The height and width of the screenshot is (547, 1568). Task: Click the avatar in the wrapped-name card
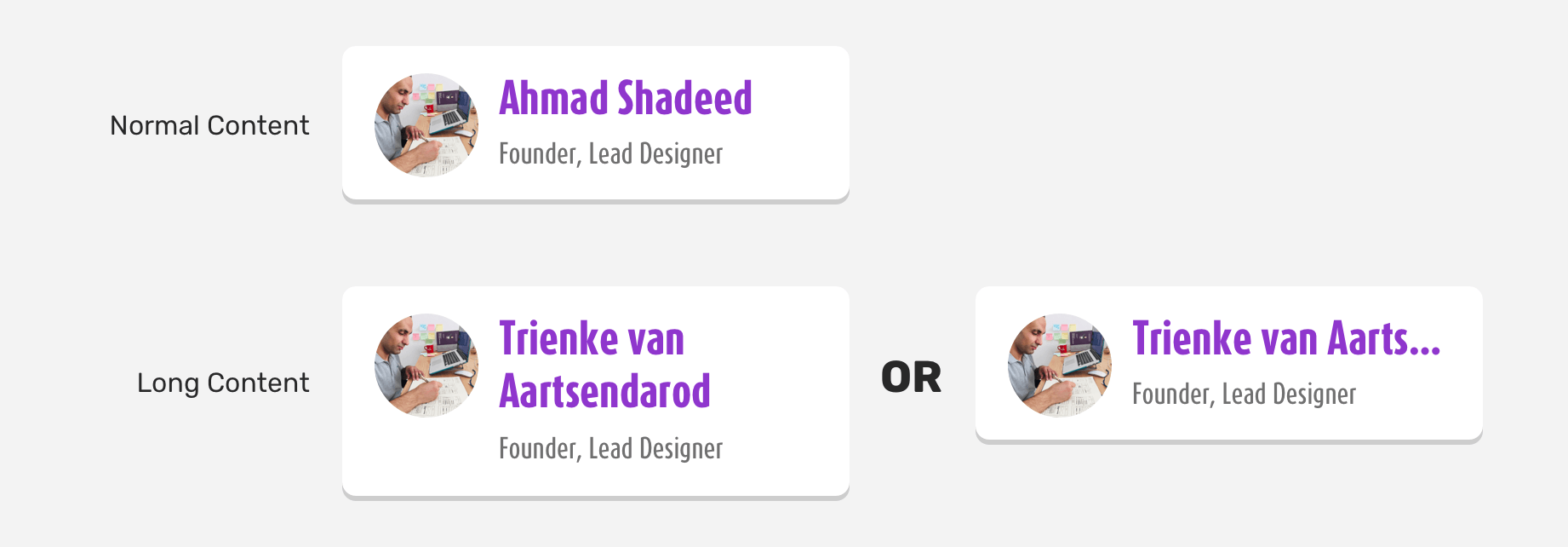tap(426, 366)
